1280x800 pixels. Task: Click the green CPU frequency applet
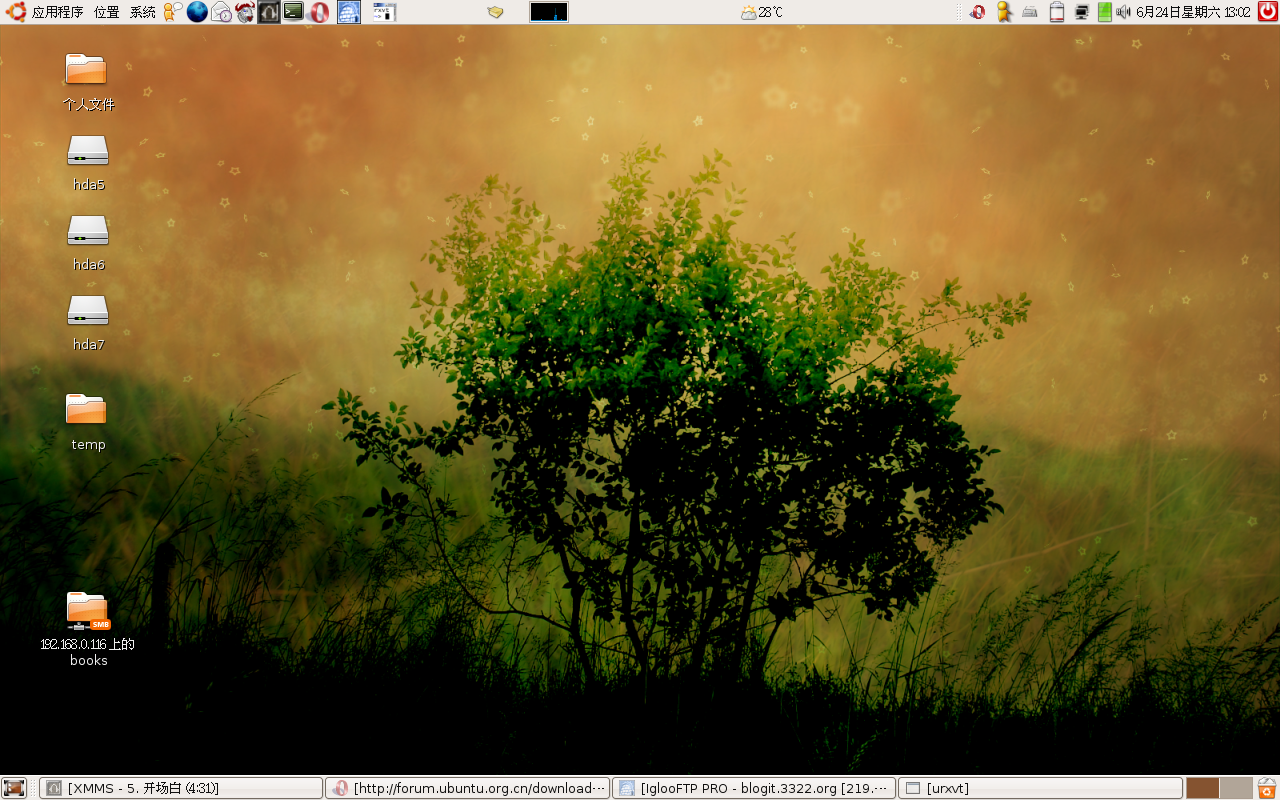[x=1104, y=12]
